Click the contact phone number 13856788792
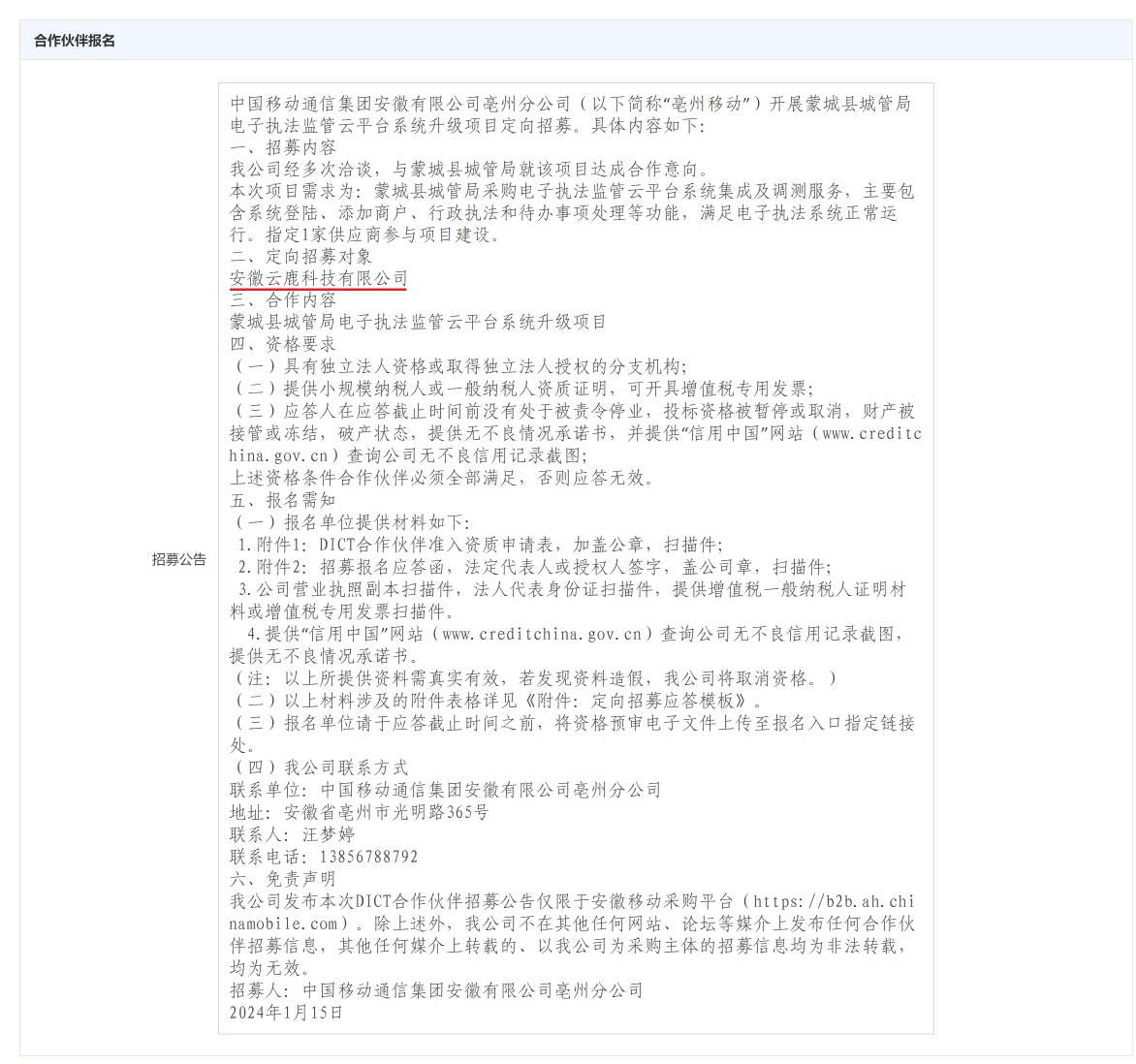The image size is (1136, 1064). tap(363, 857)
